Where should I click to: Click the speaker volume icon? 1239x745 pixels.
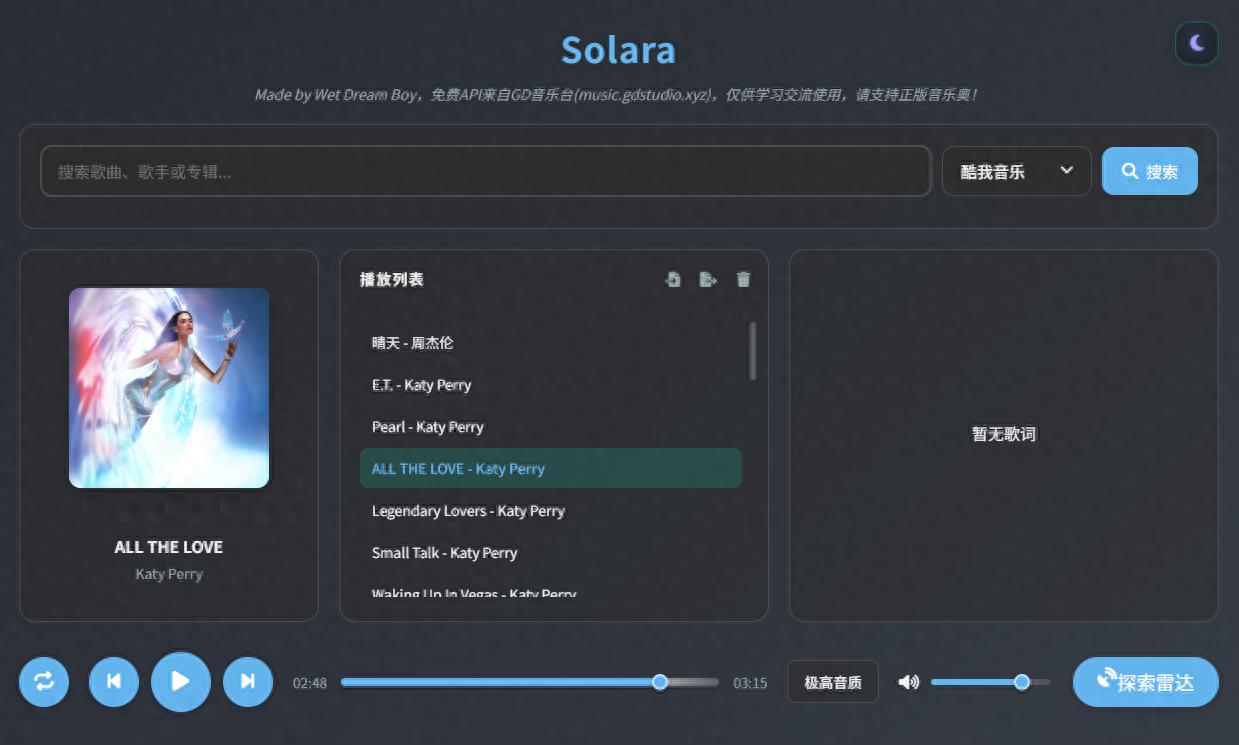908,681
